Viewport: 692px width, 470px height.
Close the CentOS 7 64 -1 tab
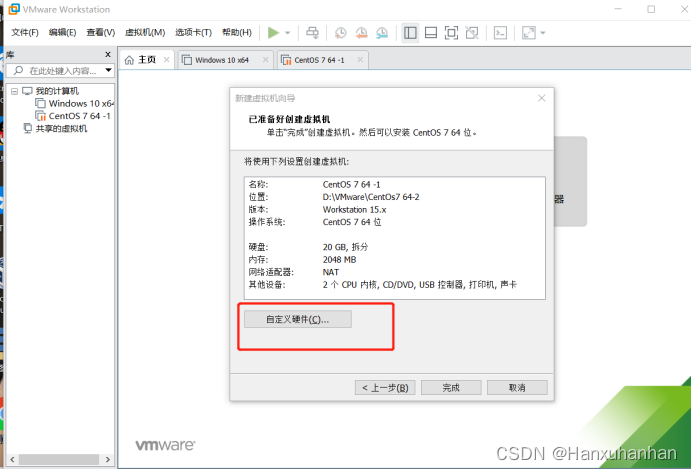(x=360, y=60)
